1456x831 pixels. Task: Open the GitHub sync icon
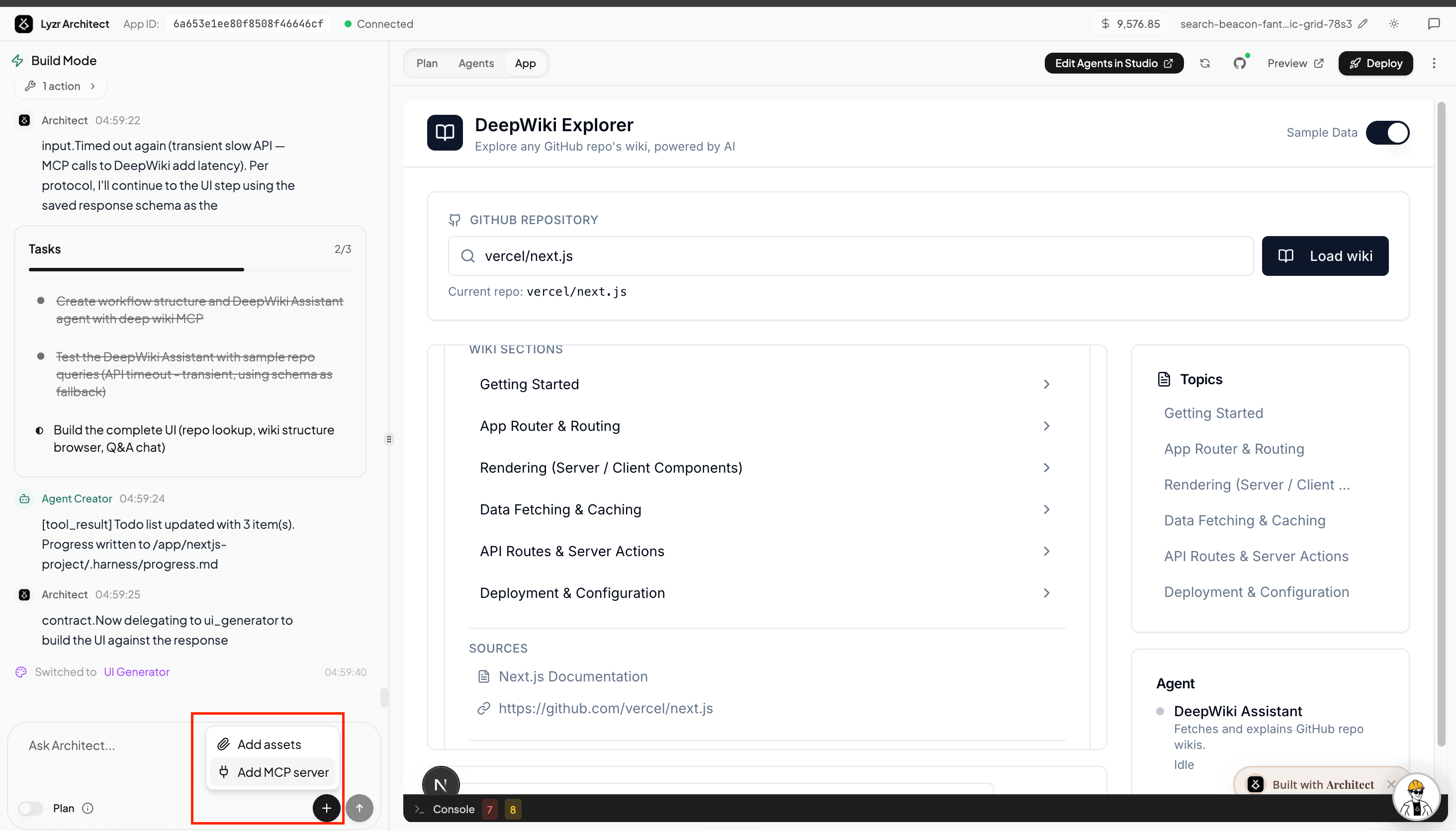click(1240, 63)
